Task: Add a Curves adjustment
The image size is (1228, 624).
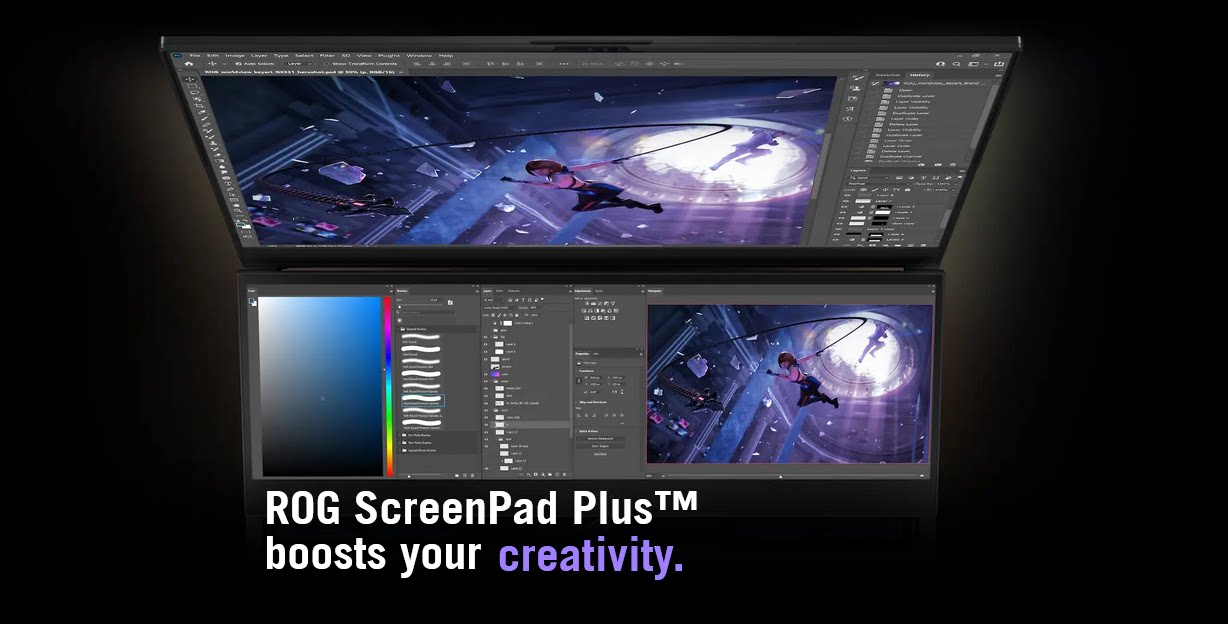Action: [x=600, y=304]
